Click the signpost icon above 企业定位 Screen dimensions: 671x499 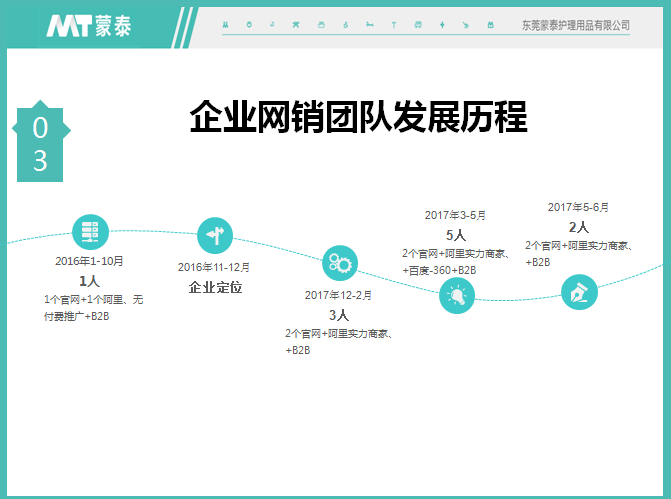[x=214, y=235]
